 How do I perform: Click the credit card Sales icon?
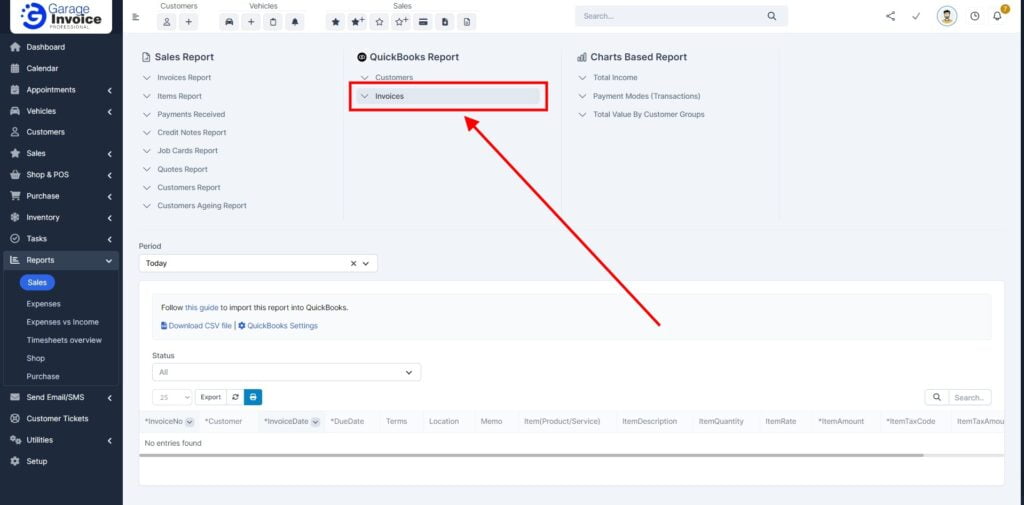[x=423, y=22]
